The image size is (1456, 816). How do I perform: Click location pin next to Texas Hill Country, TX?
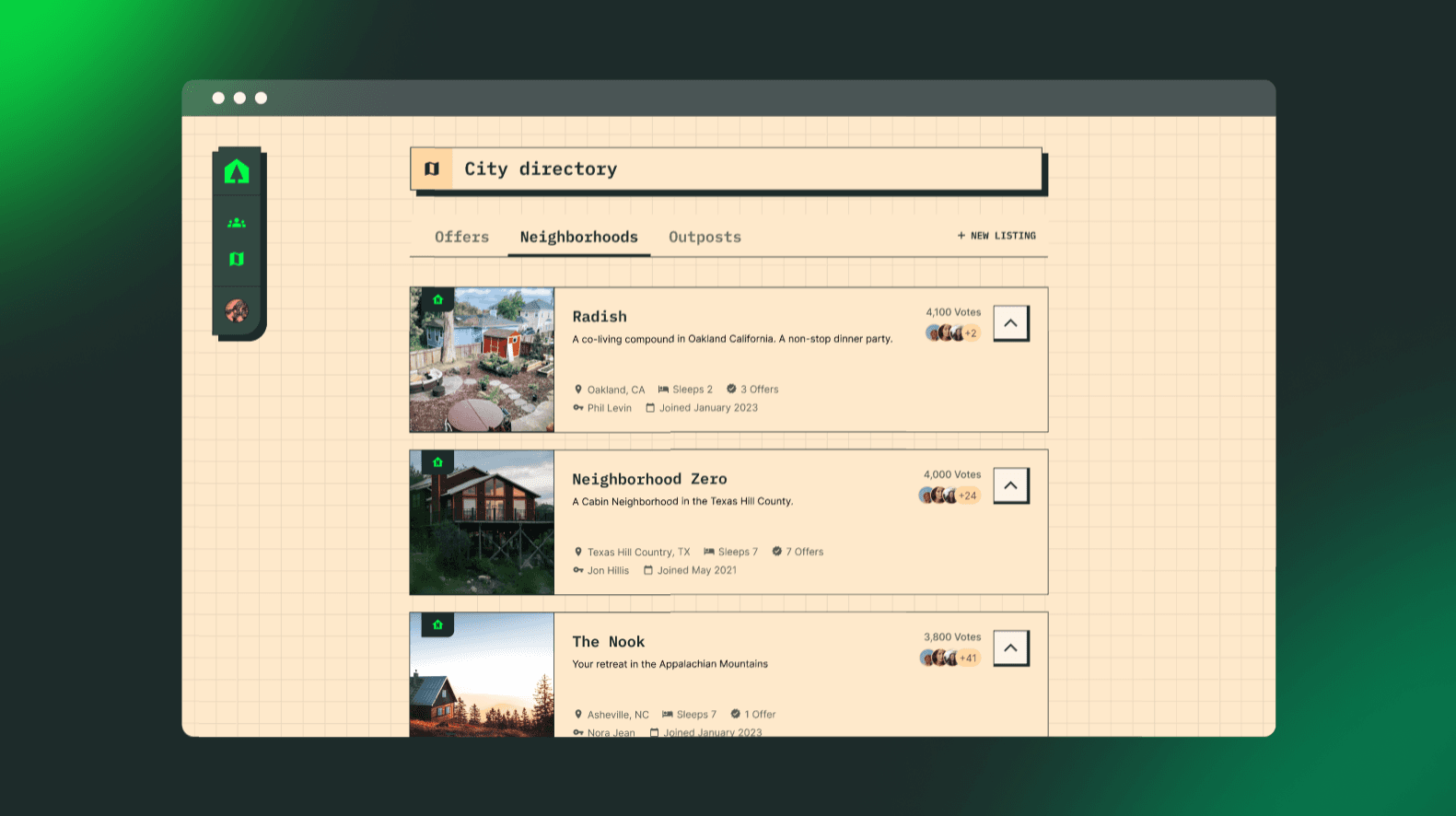click(x=578, y=552)
